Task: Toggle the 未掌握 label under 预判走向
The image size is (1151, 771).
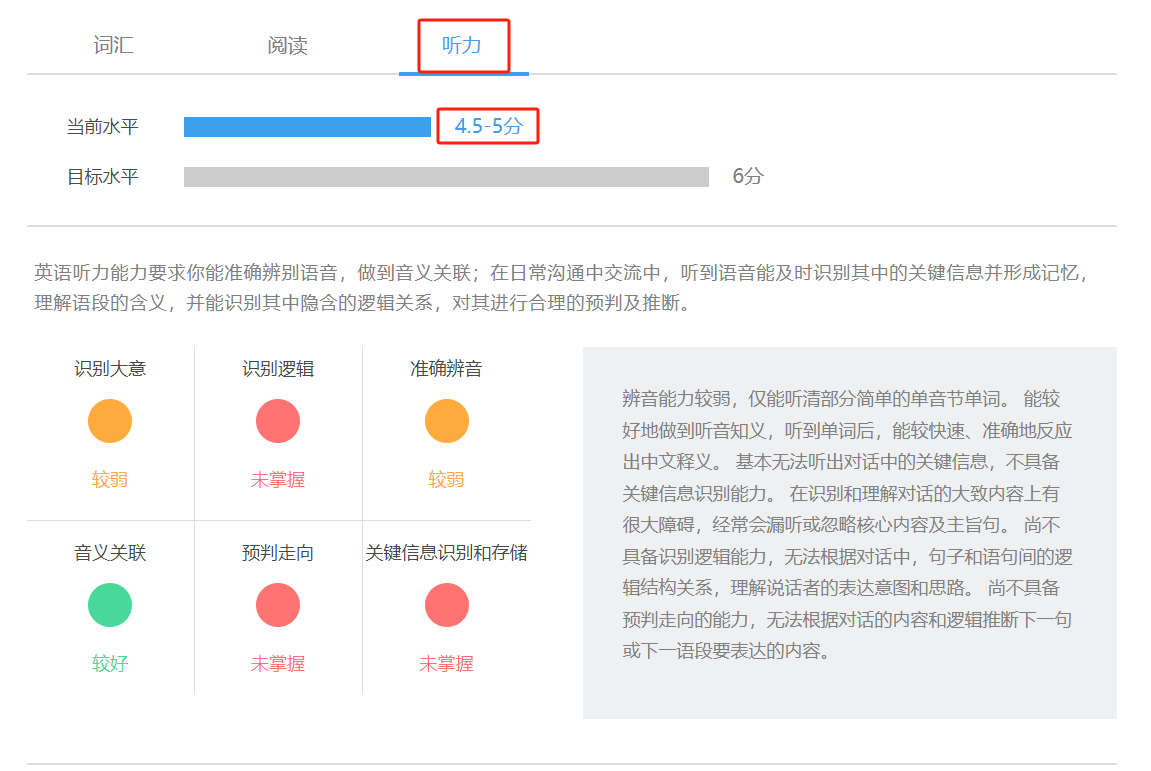Action: pyautogui.click(x=278, y=662)
